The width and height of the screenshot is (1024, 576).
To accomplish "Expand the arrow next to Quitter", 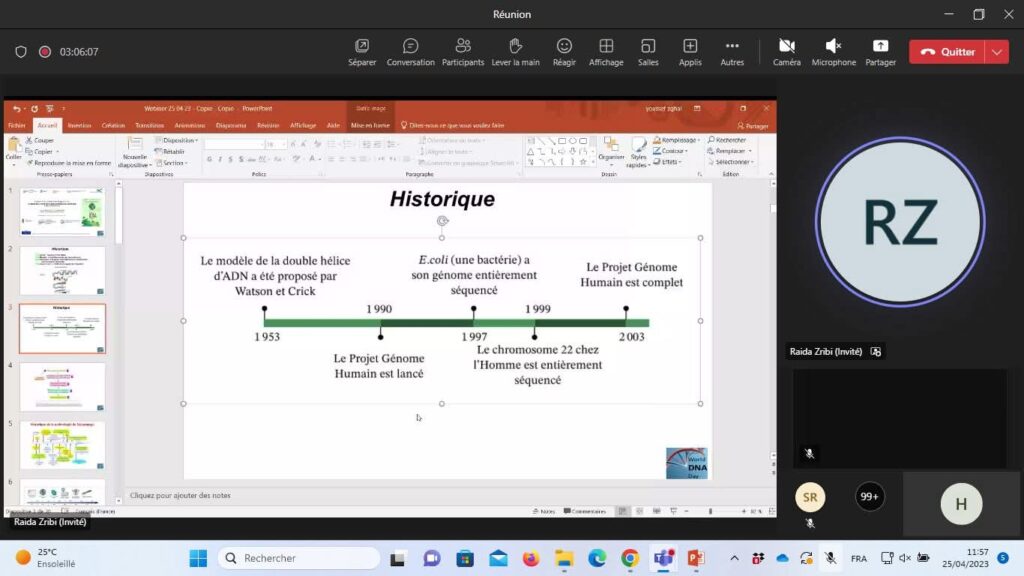I will click(x=996, y=52).
